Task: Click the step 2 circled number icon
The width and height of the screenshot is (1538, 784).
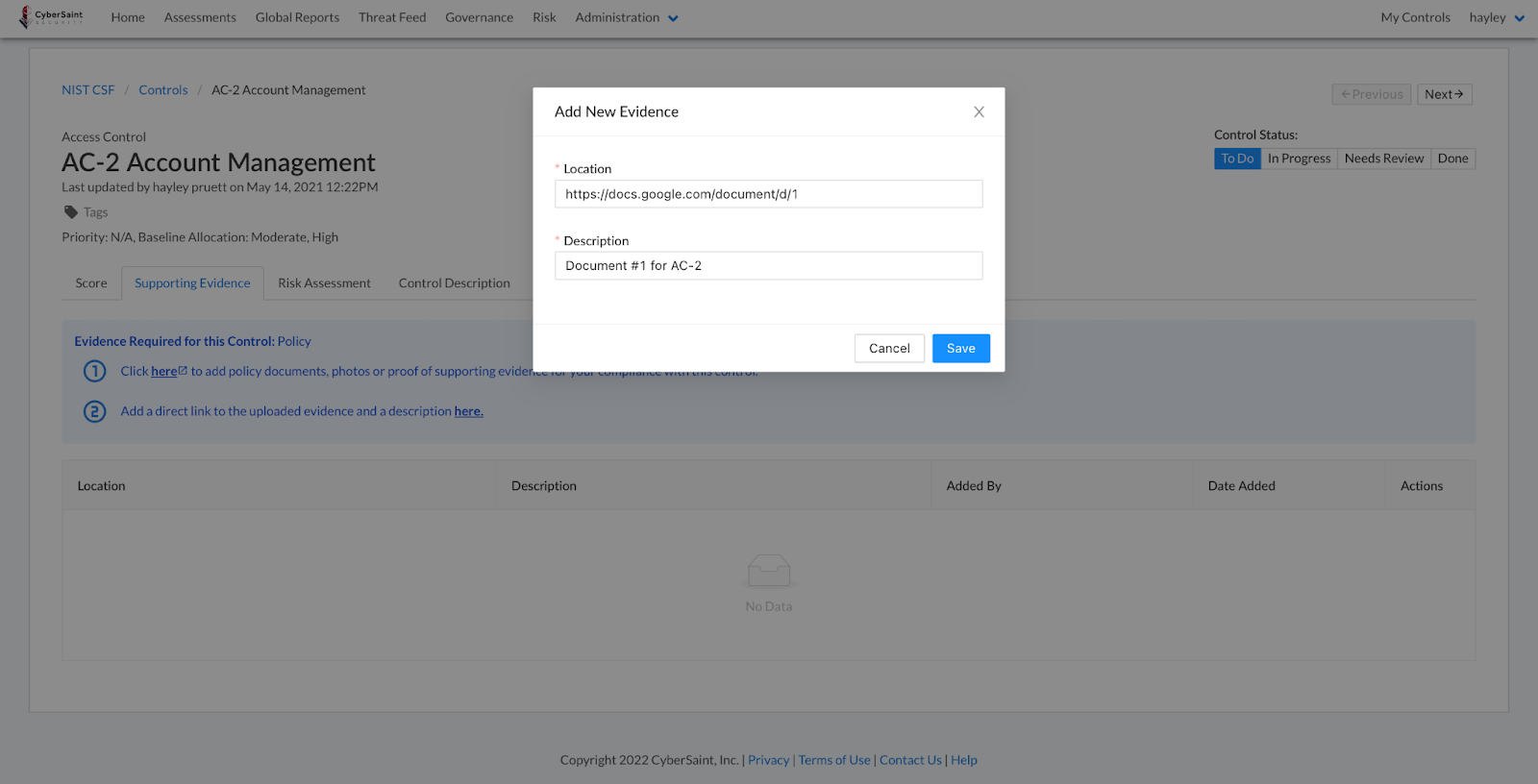Action: (94, 412)
